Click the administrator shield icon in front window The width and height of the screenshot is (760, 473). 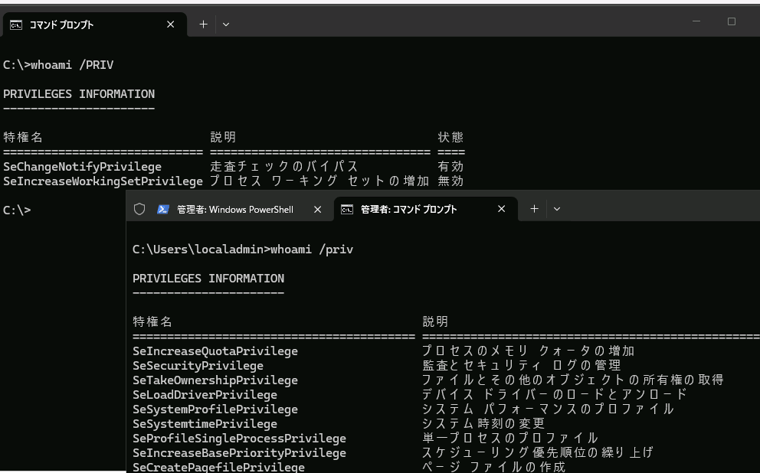(x=140, y=209)
